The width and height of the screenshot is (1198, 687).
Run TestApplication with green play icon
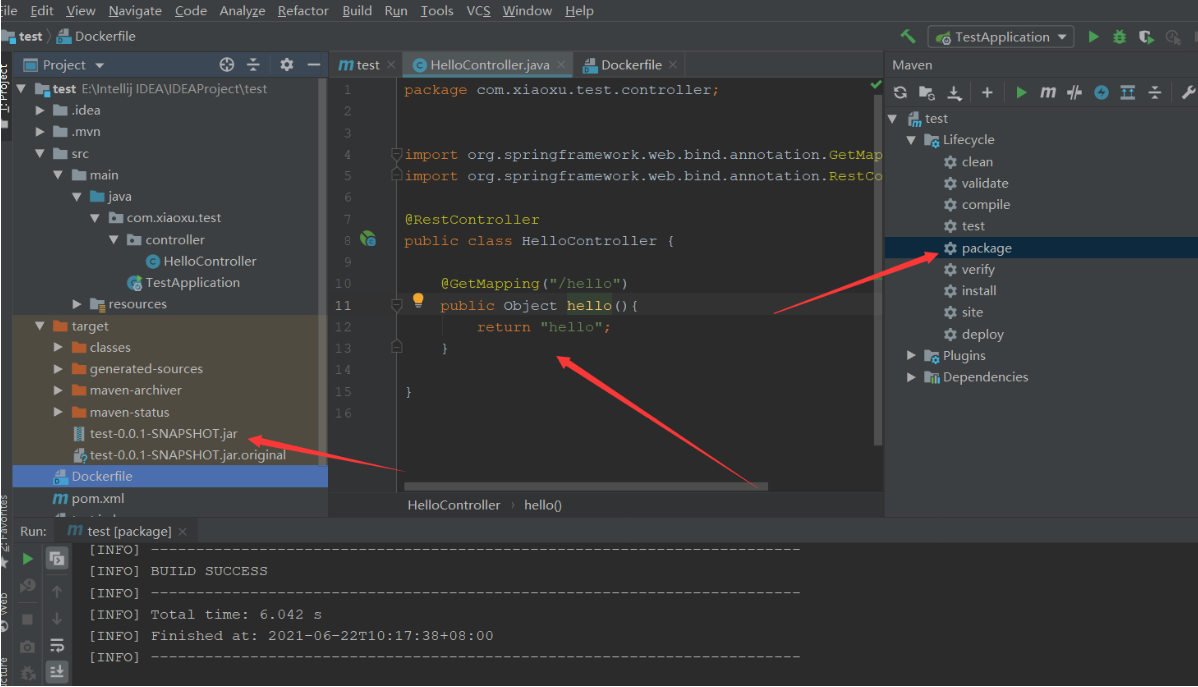click(x=1093, y=37)
